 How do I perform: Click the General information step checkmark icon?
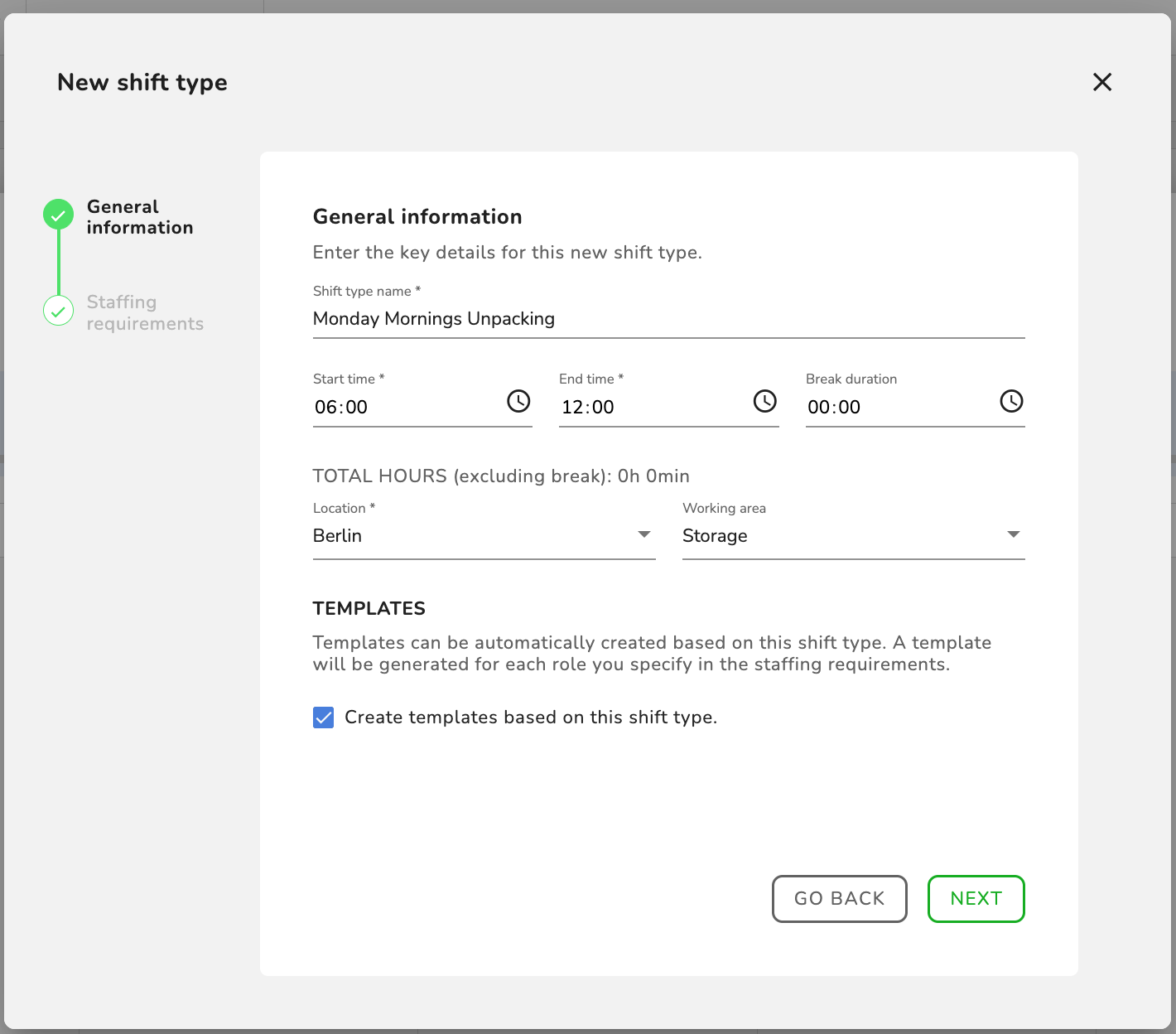coord(59,215)
